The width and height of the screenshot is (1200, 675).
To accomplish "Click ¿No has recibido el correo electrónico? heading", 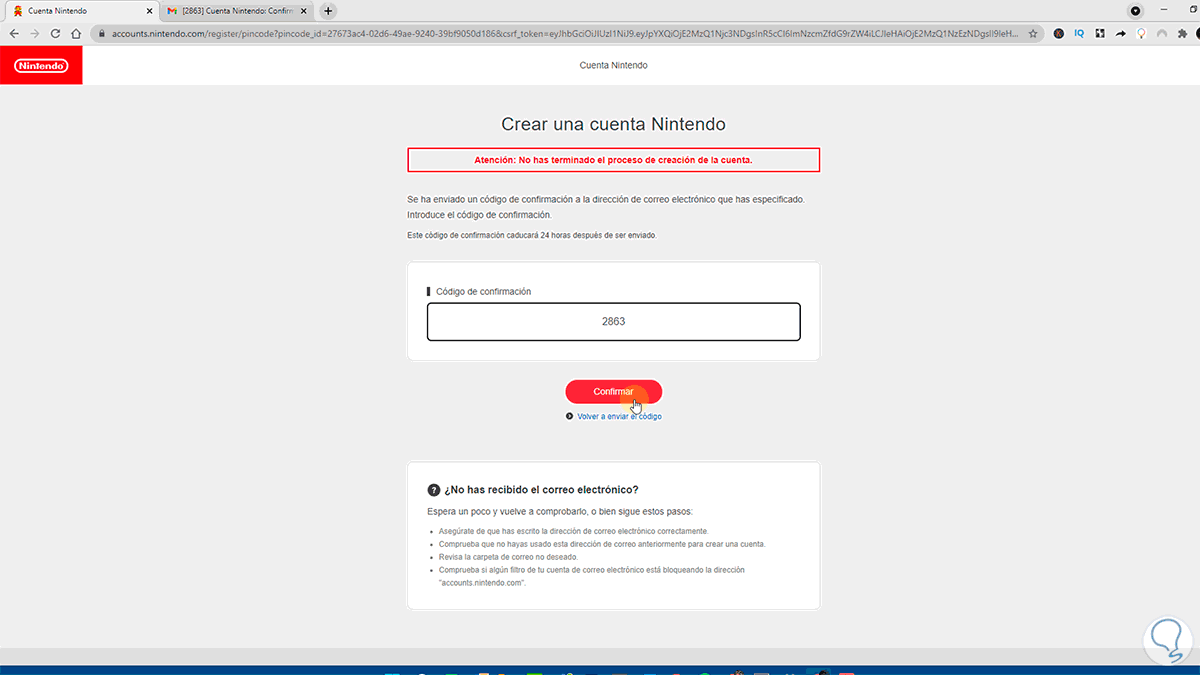I will pyautogui.click(x=541, y=490).
